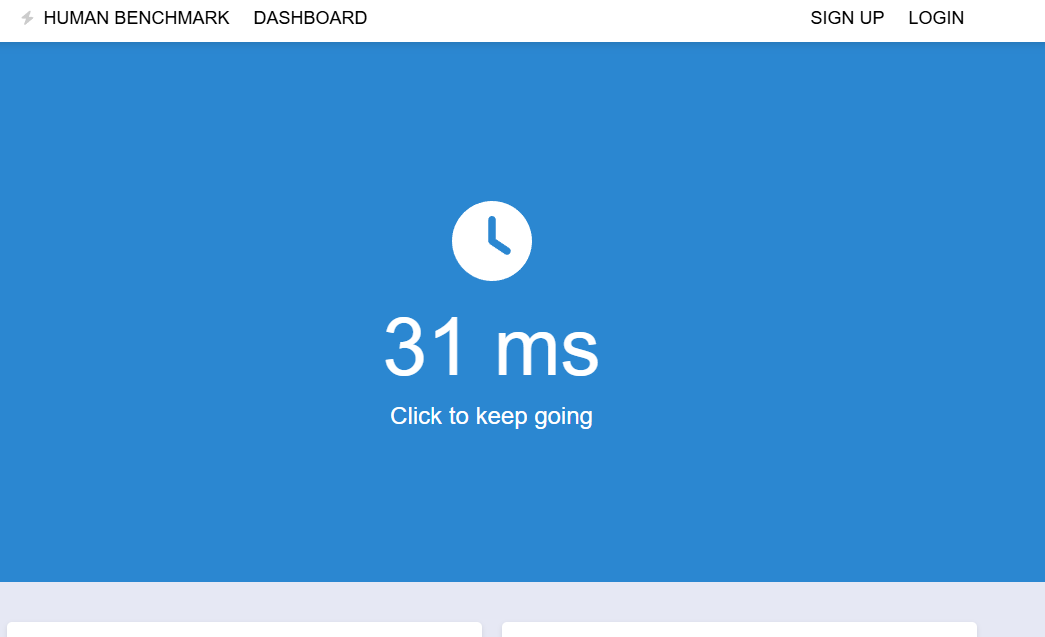Click the 31 ms result text
Image resolution: width=1045 pixels, height=637 pixels.
click(492, 347)
